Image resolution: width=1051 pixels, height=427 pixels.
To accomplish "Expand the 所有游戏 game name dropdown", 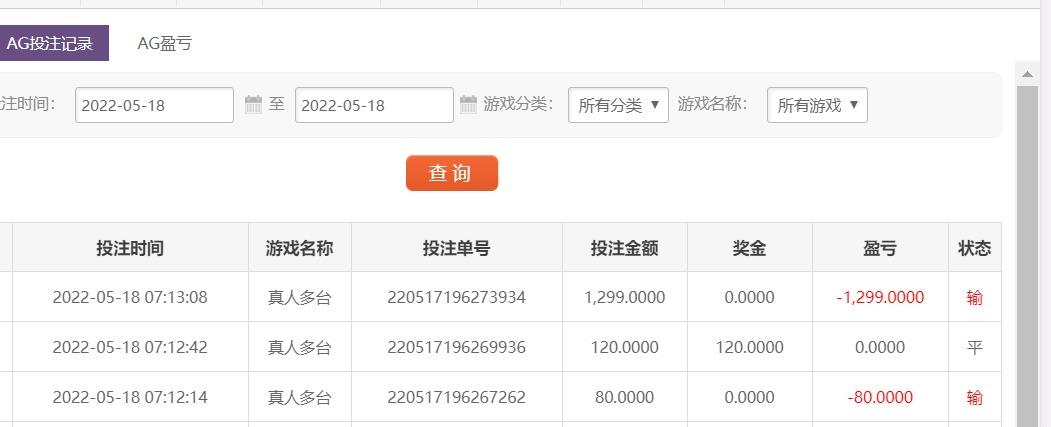I will (817, 105).
